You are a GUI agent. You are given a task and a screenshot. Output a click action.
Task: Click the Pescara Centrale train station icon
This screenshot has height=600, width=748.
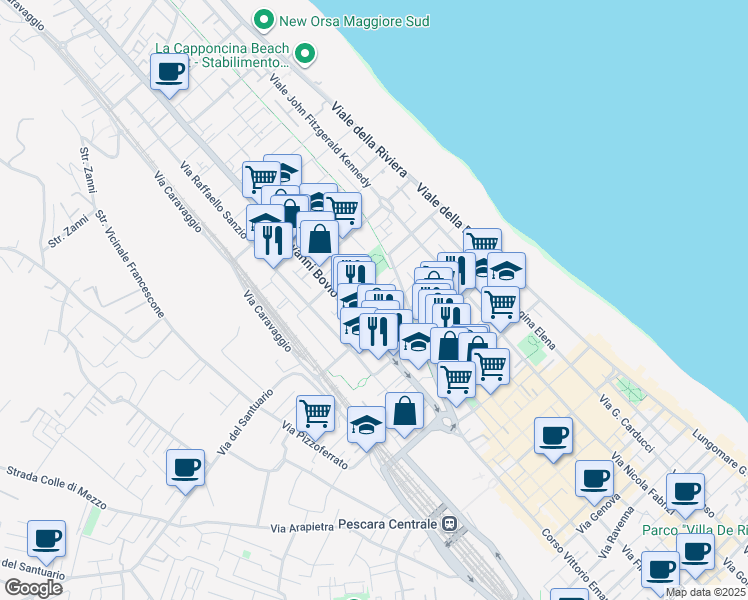(x=451, y=523)
